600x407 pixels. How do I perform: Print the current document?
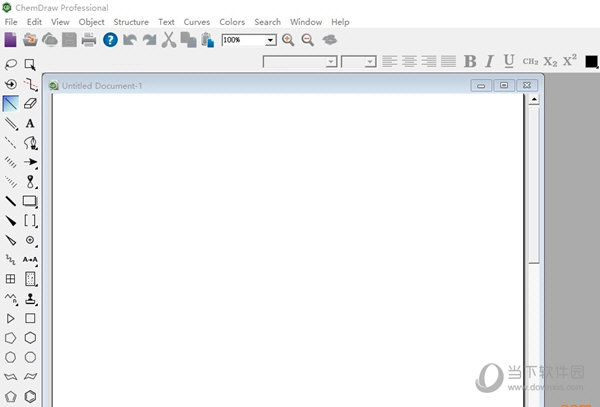click(x=89, y=40)
